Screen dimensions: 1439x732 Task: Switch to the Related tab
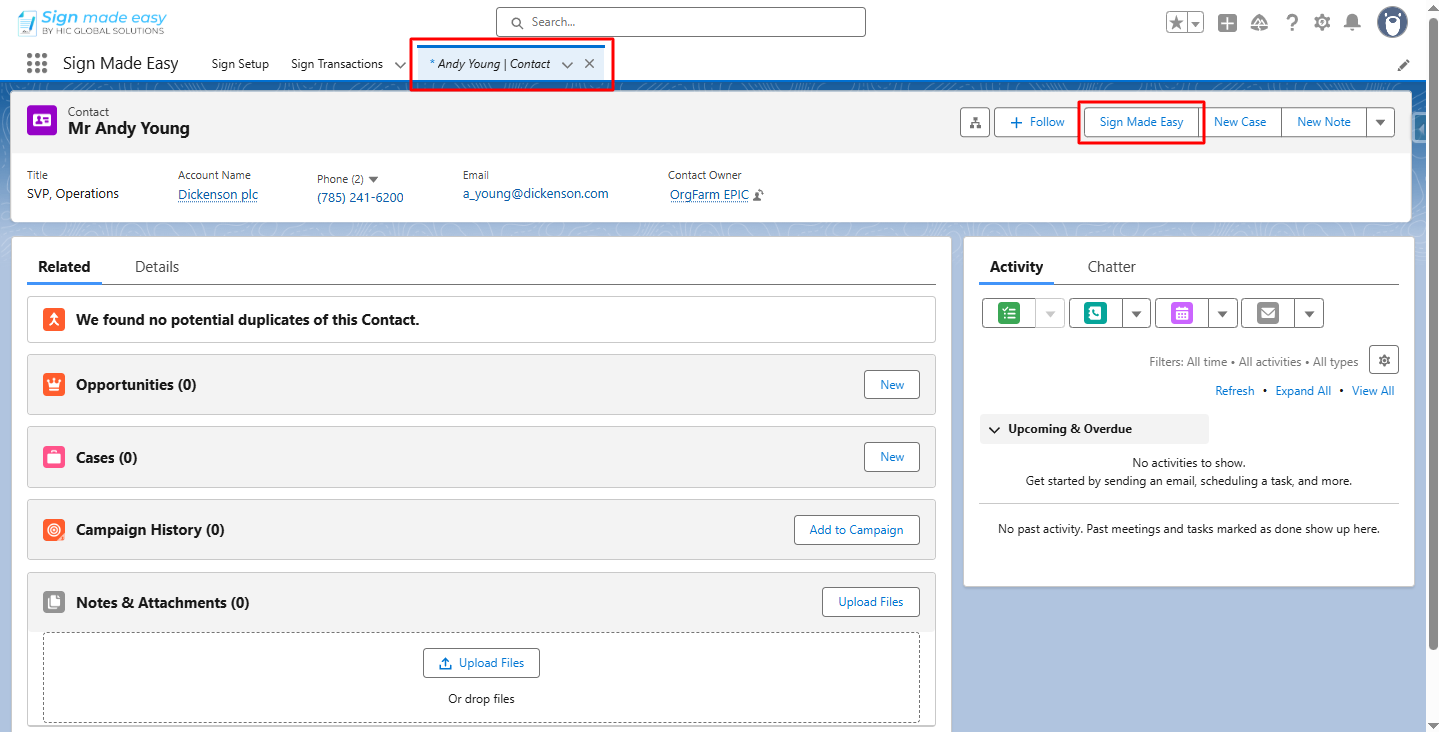click(64, 267)
